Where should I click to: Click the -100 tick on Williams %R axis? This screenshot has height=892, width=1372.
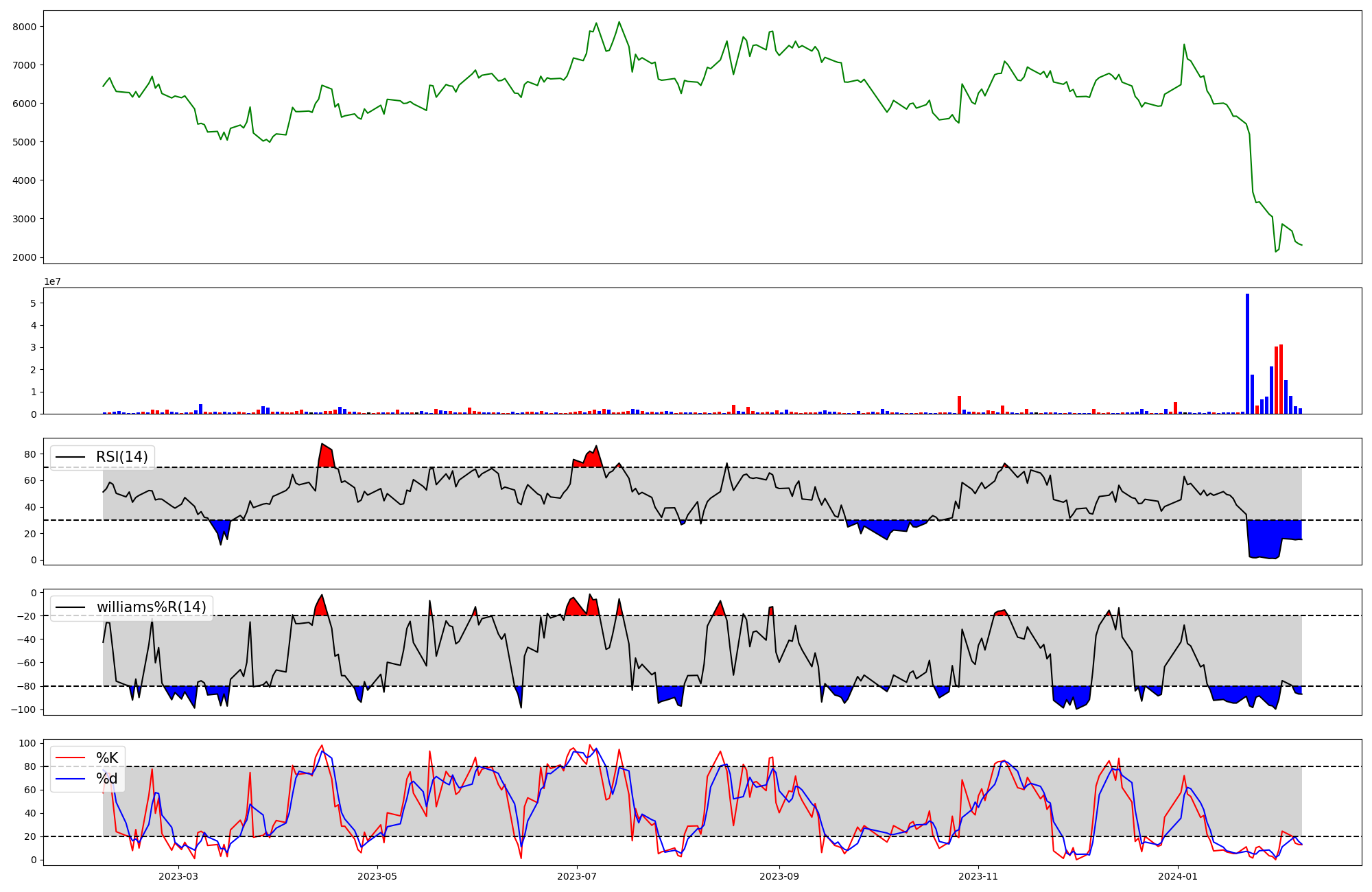[x=23, y=709]
